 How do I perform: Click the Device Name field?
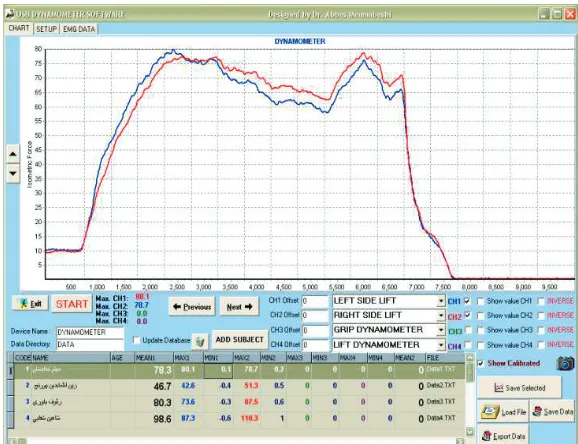[x=90, y=332]
